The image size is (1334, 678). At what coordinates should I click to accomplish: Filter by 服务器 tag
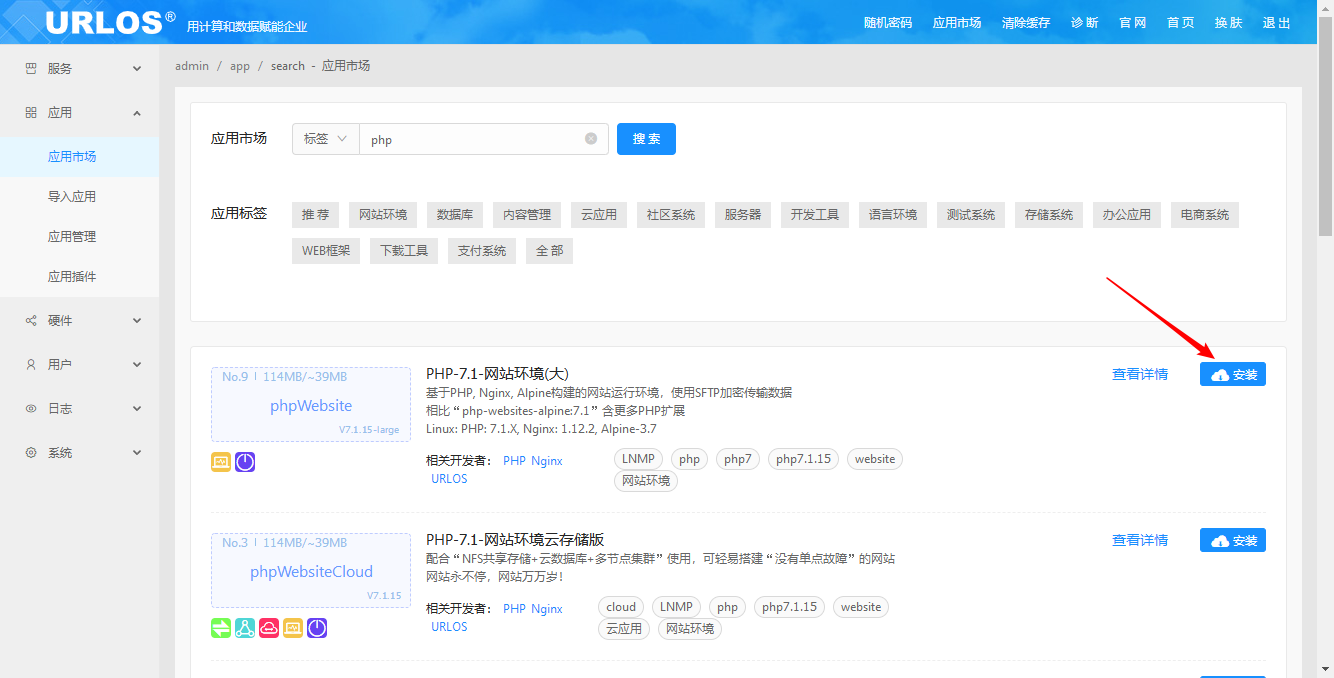[x=743, y=215]
